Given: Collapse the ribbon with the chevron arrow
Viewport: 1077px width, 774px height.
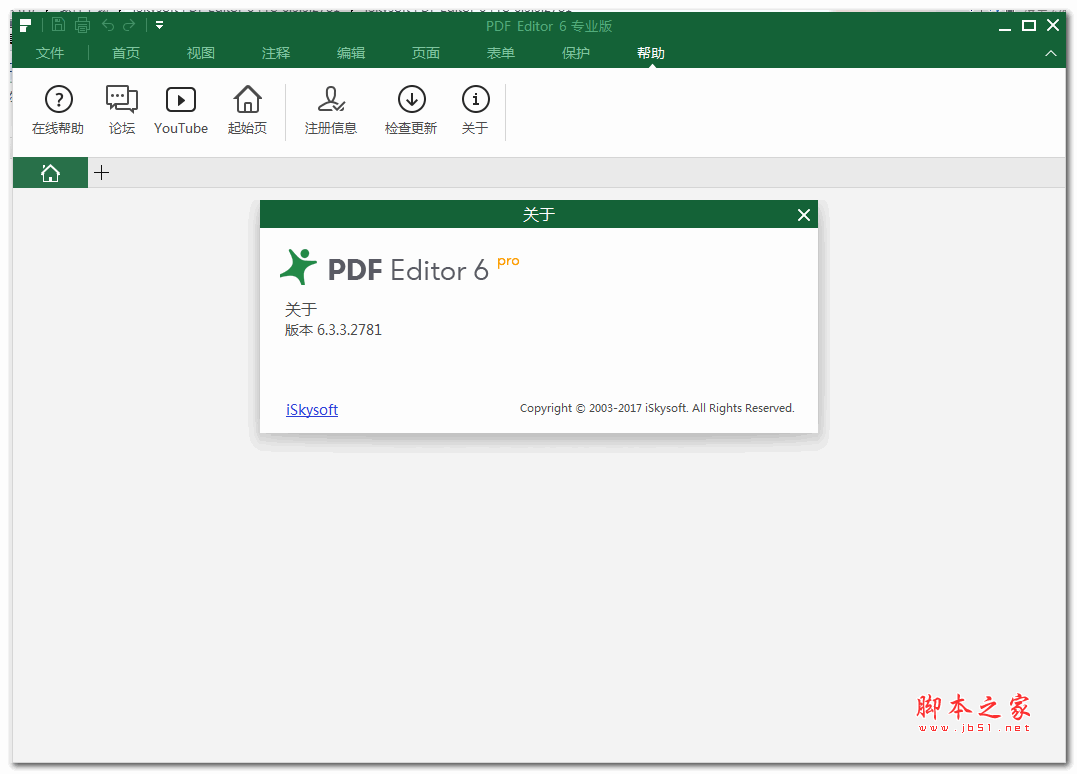Looking at the screenshot, I should click(1050, 53).
